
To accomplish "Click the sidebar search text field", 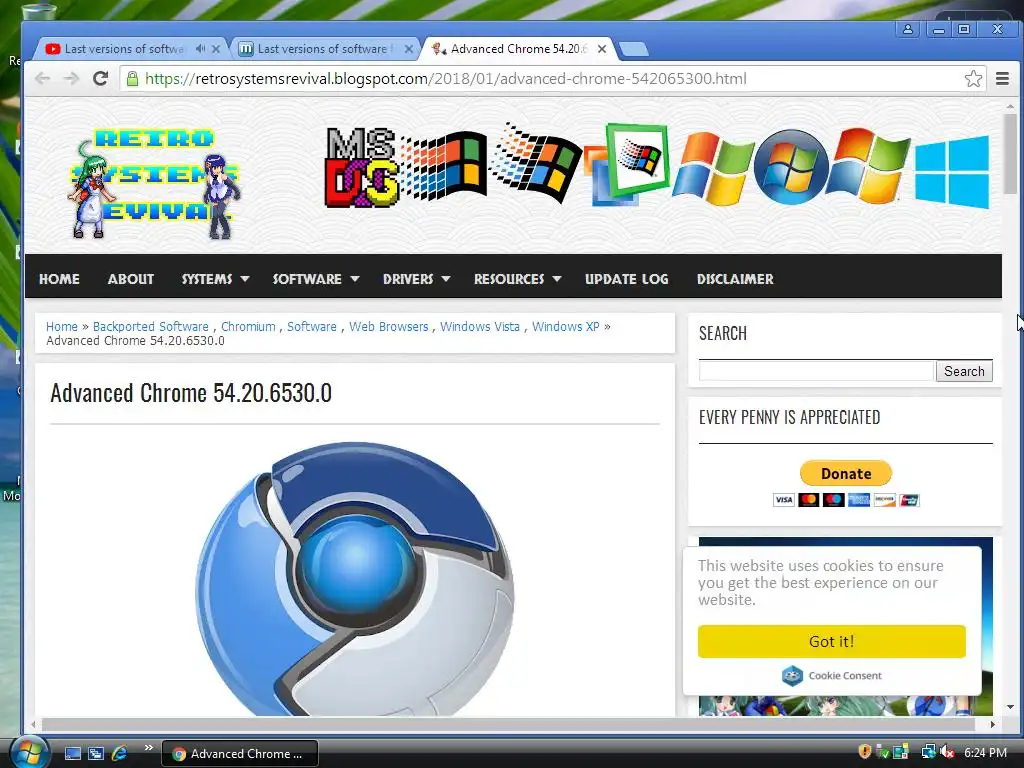I will (816, 371).
